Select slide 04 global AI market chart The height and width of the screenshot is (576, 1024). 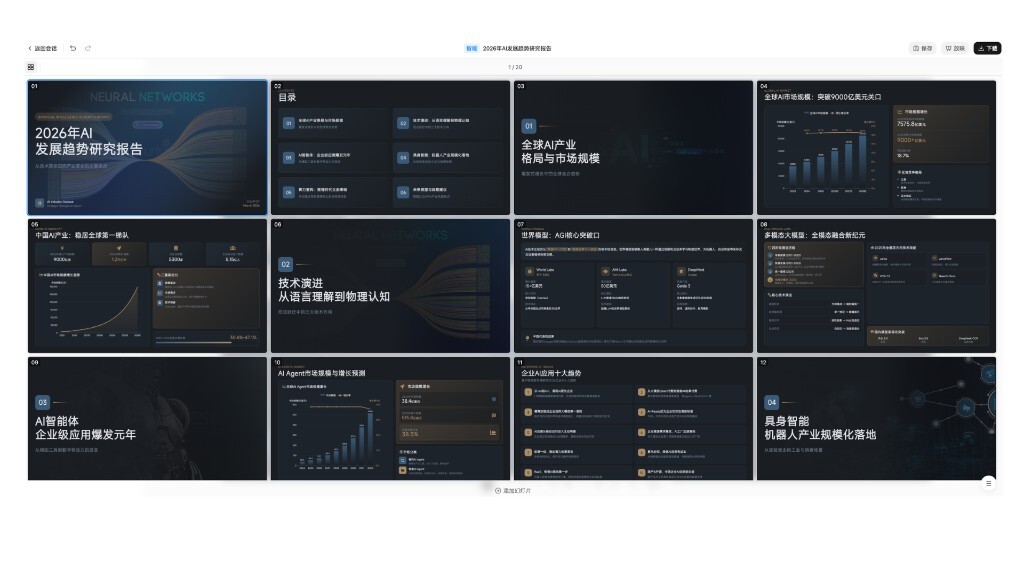876,147
